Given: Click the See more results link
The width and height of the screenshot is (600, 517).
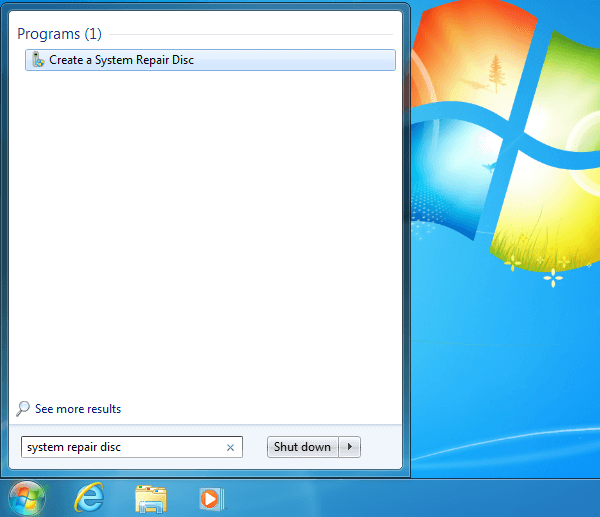Looking at the screenshot, I should 78,409.
